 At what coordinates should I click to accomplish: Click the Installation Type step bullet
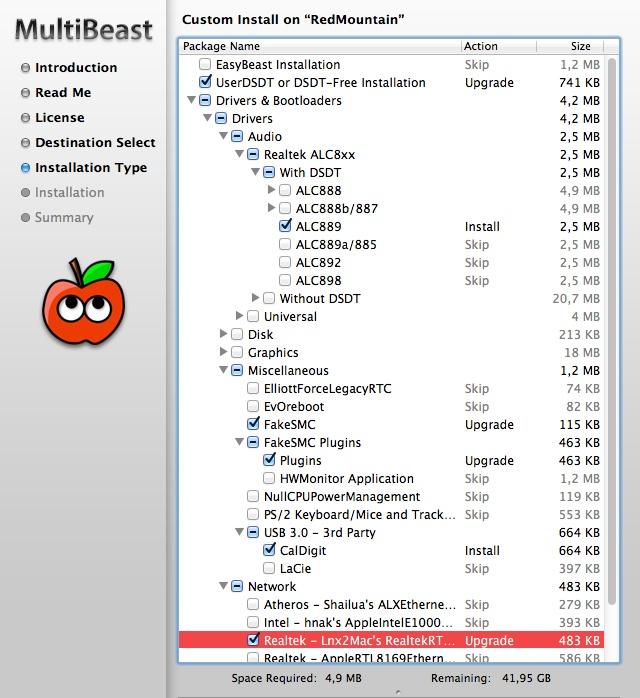tap(26, 168)
